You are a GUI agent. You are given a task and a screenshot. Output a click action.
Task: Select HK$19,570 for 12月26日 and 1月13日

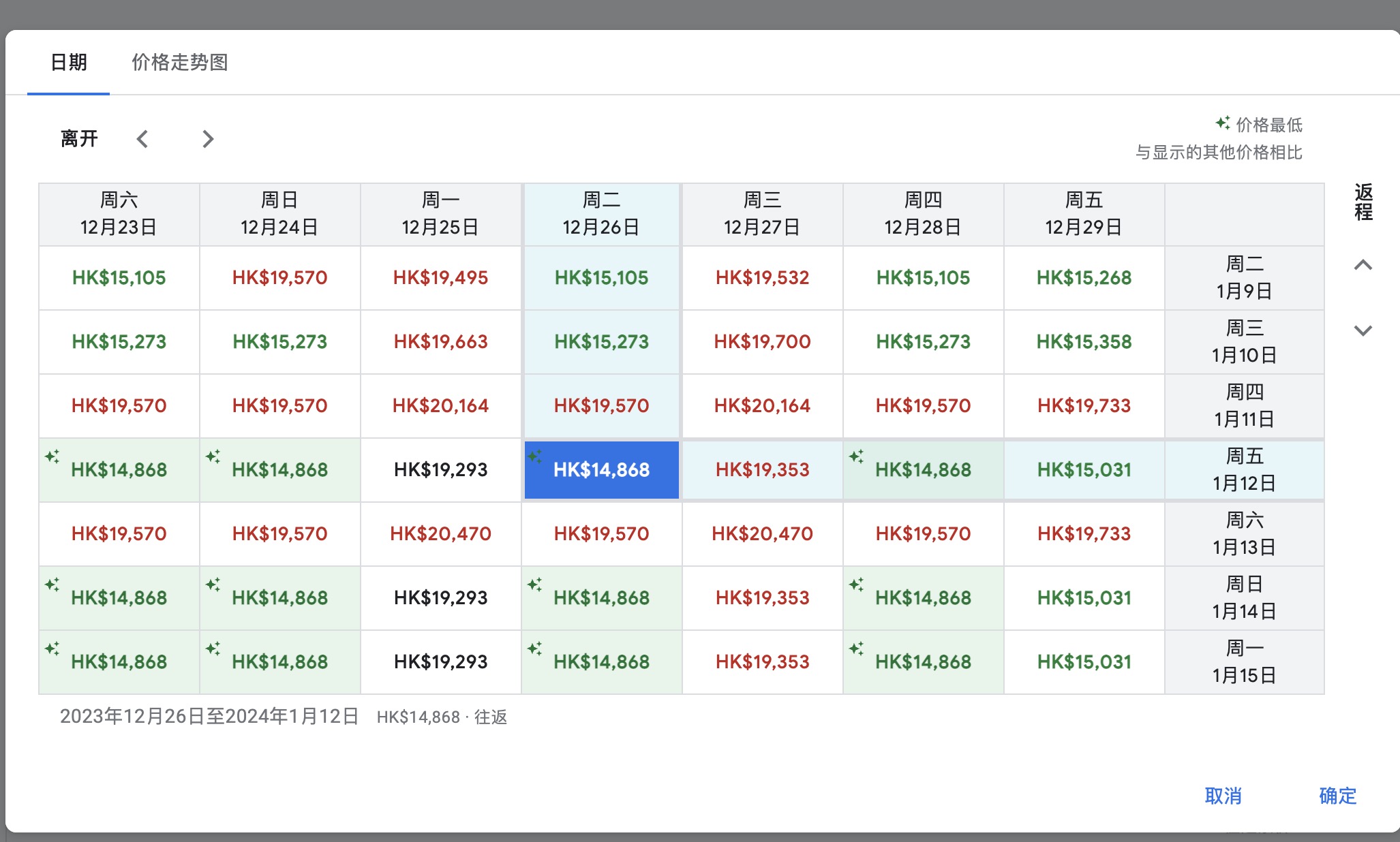tap(602, 534)
